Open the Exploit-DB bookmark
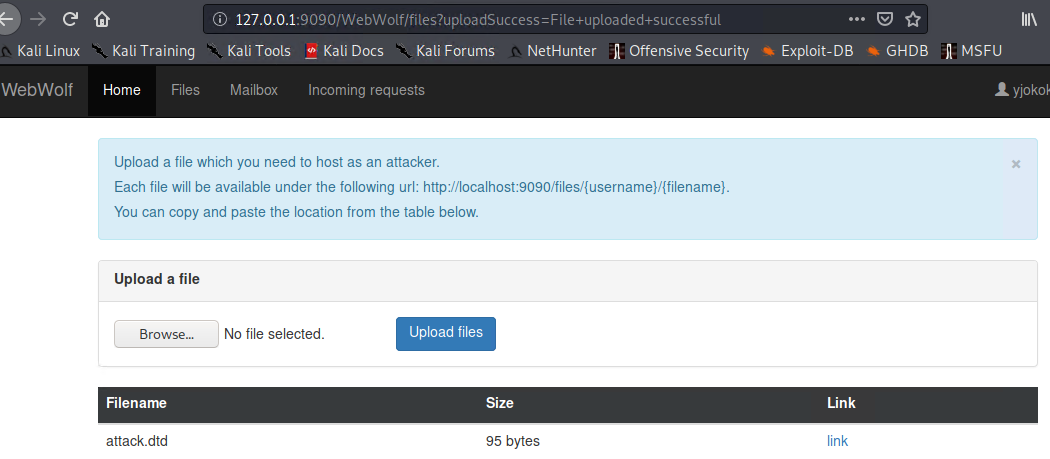This screenshot has width=1050, height=459. click(807, 51)
